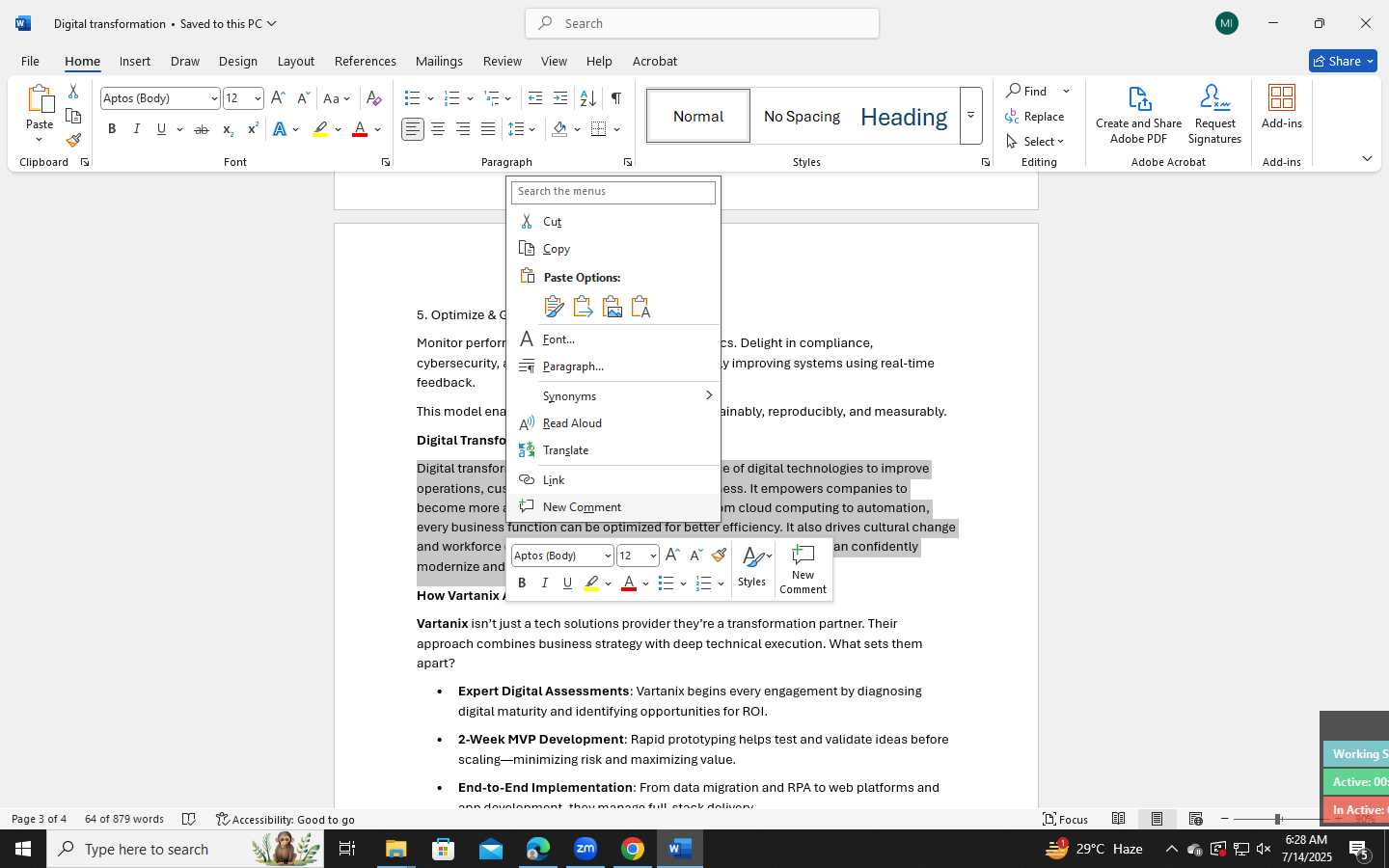Toggle Italic on the mini toolbar
Image resolution: width=1389 pixels, height=868 pixels.
(545, 583)
